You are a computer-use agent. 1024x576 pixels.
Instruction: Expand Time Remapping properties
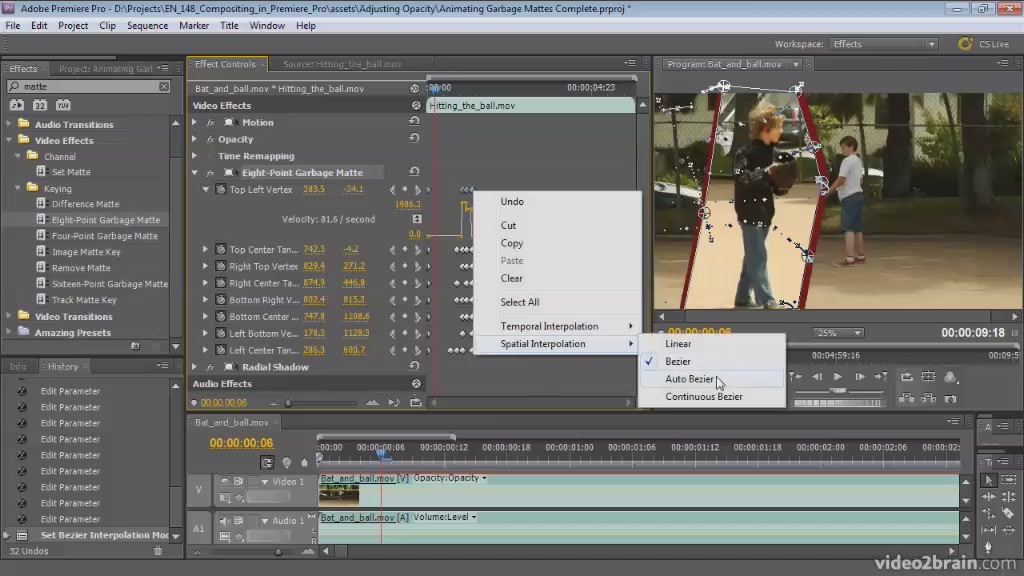click(195, 155)
